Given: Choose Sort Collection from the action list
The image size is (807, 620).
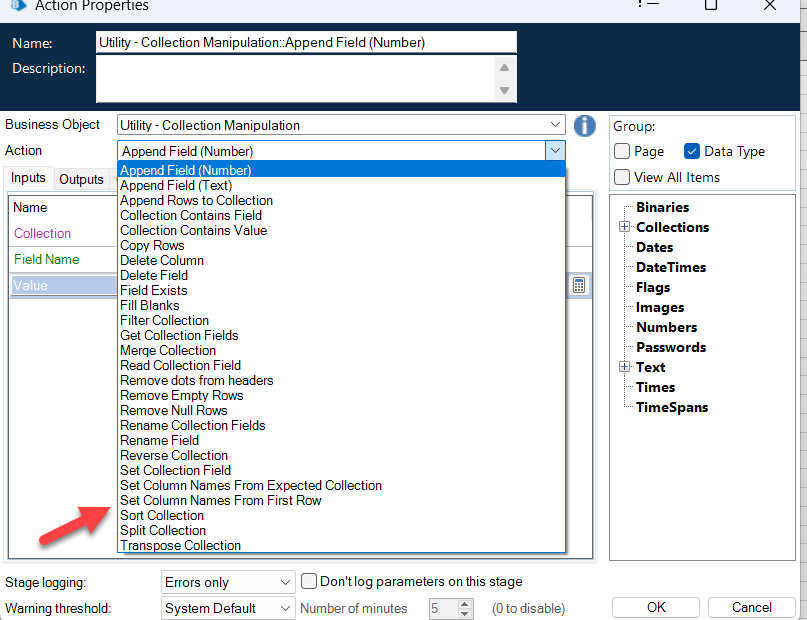Looking at the screenshot, I should 162,515.
